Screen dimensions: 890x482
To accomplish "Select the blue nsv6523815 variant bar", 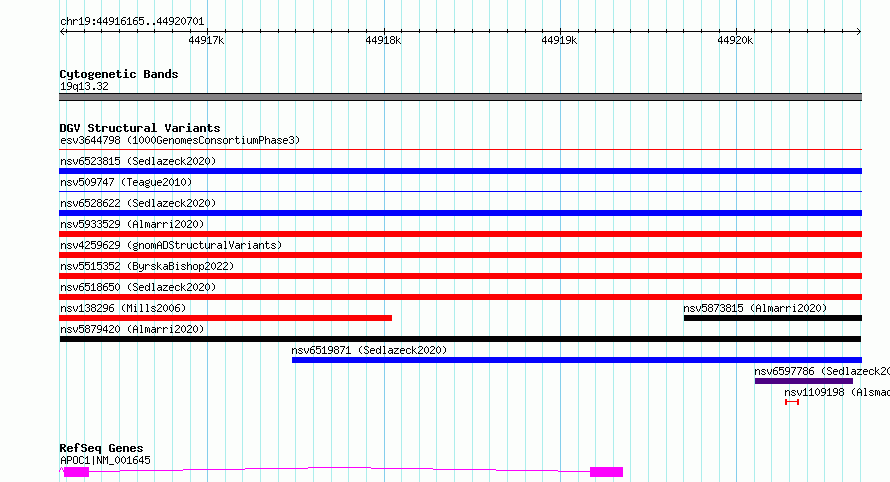I will pyautogui.click(x=460, y=171).
